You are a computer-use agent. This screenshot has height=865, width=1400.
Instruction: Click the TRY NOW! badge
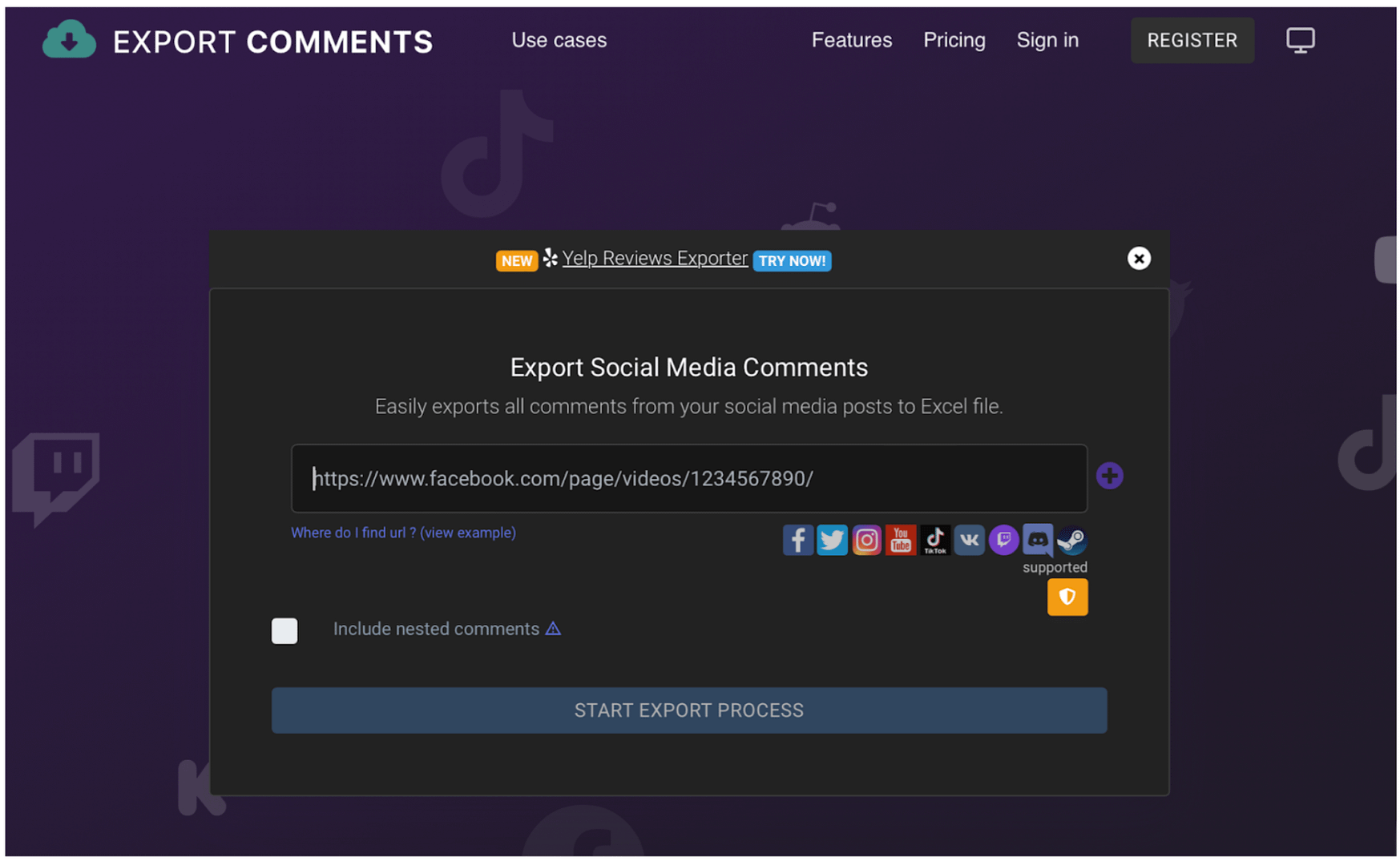792,260
